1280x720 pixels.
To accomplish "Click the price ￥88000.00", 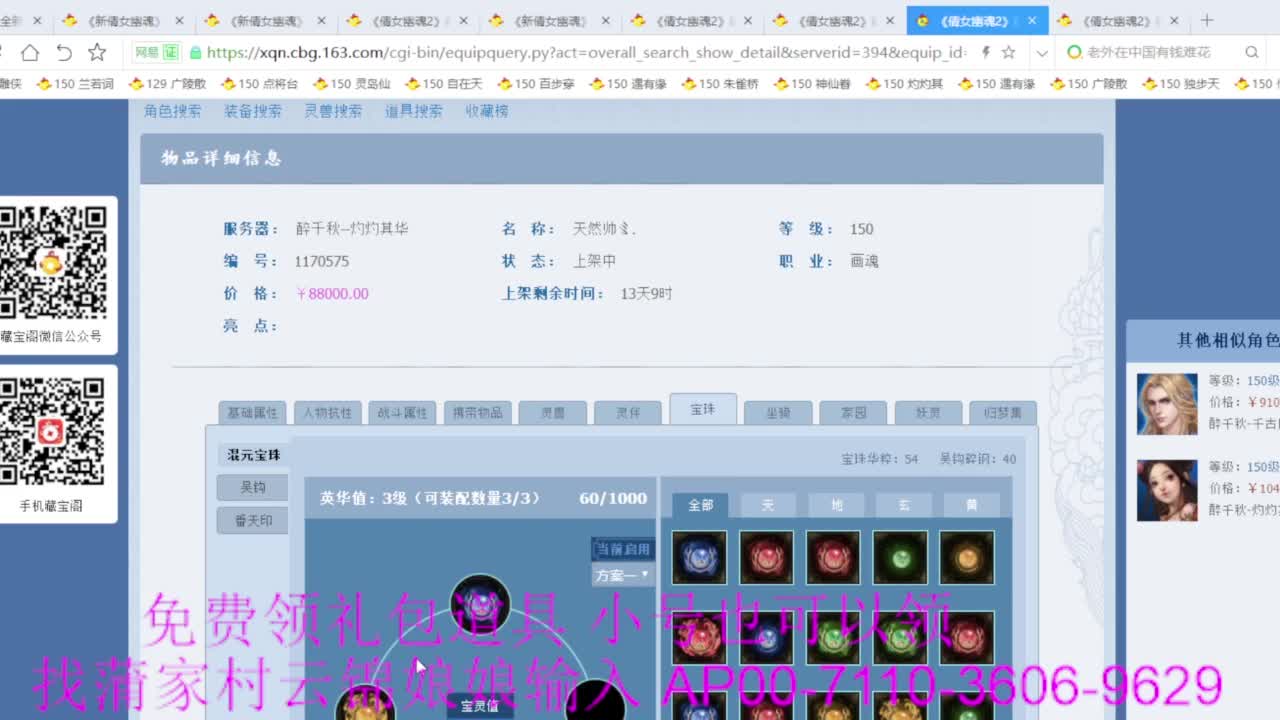I will coord(332,293).
